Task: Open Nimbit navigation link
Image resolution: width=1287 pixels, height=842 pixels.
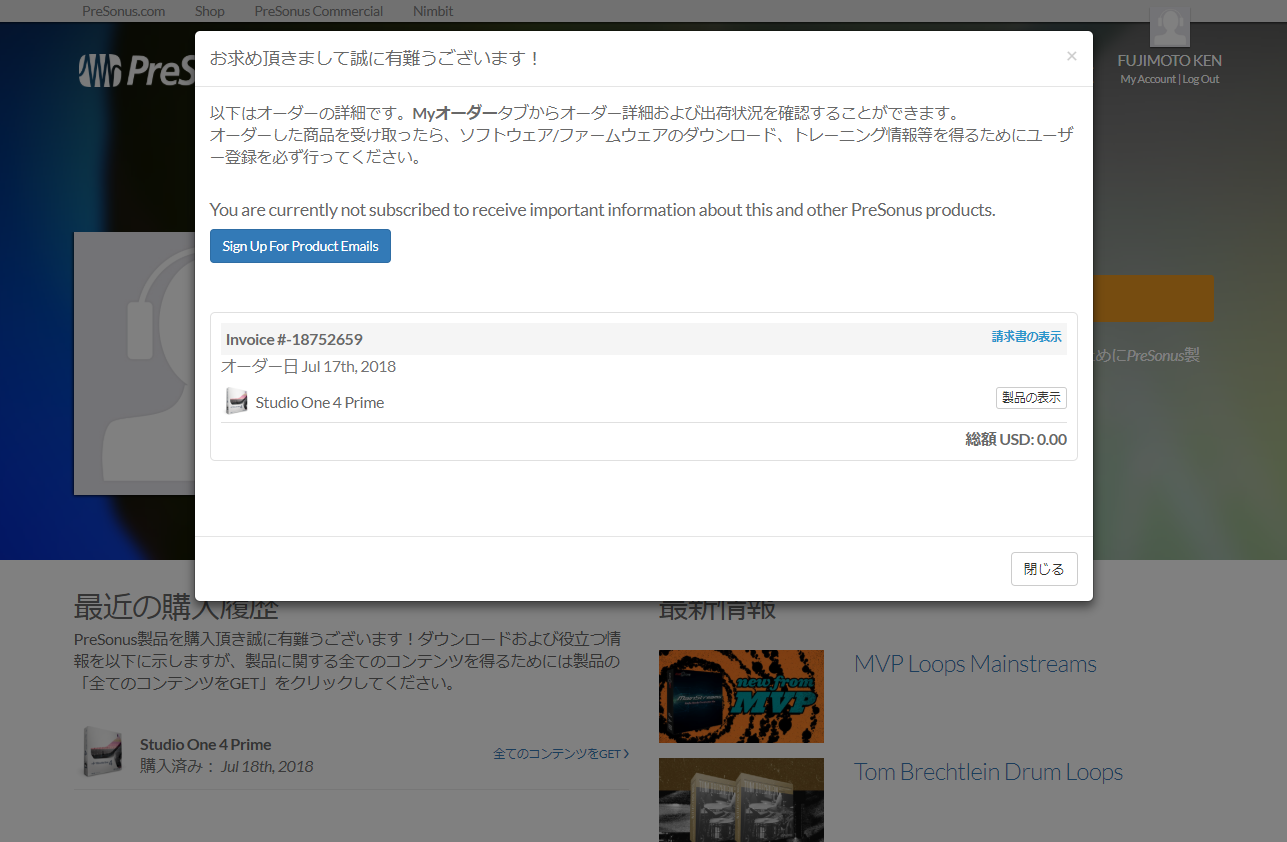Action: (x=433, y=11)
